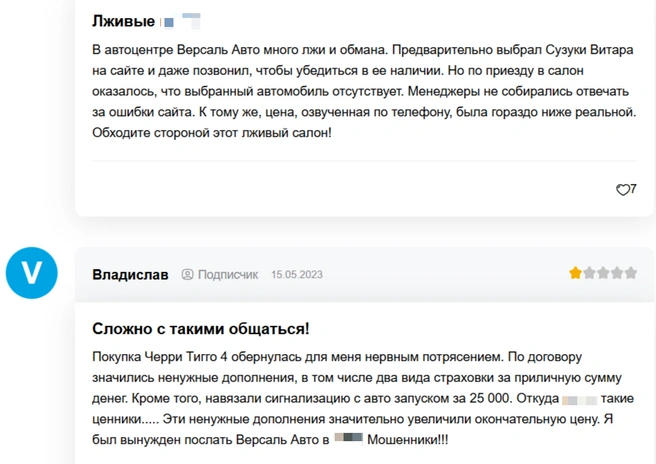Click text line starting В автоцентре Версаль Авто
The image size is (656, 464).
(363, 50)
